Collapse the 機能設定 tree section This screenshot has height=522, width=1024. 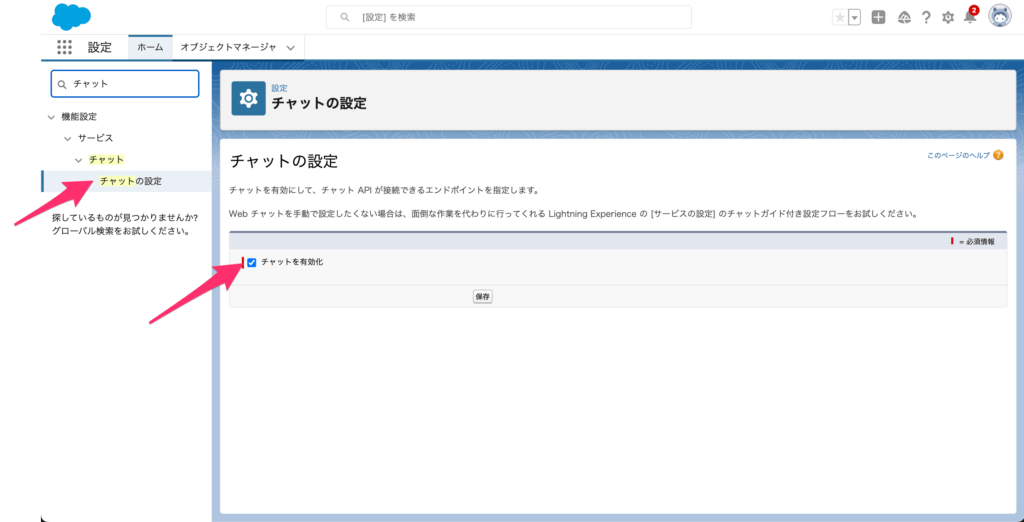pos(51,117)
